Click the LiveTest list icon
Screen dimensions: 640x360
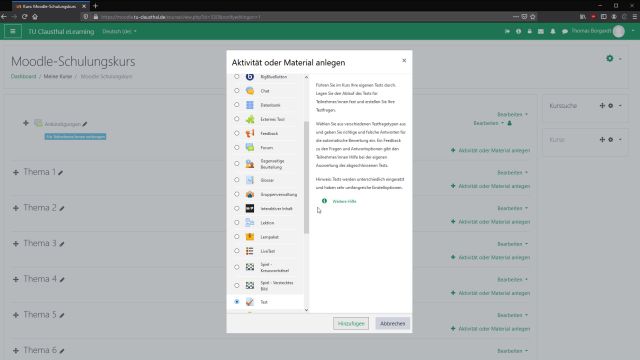[x=250, y=251]
